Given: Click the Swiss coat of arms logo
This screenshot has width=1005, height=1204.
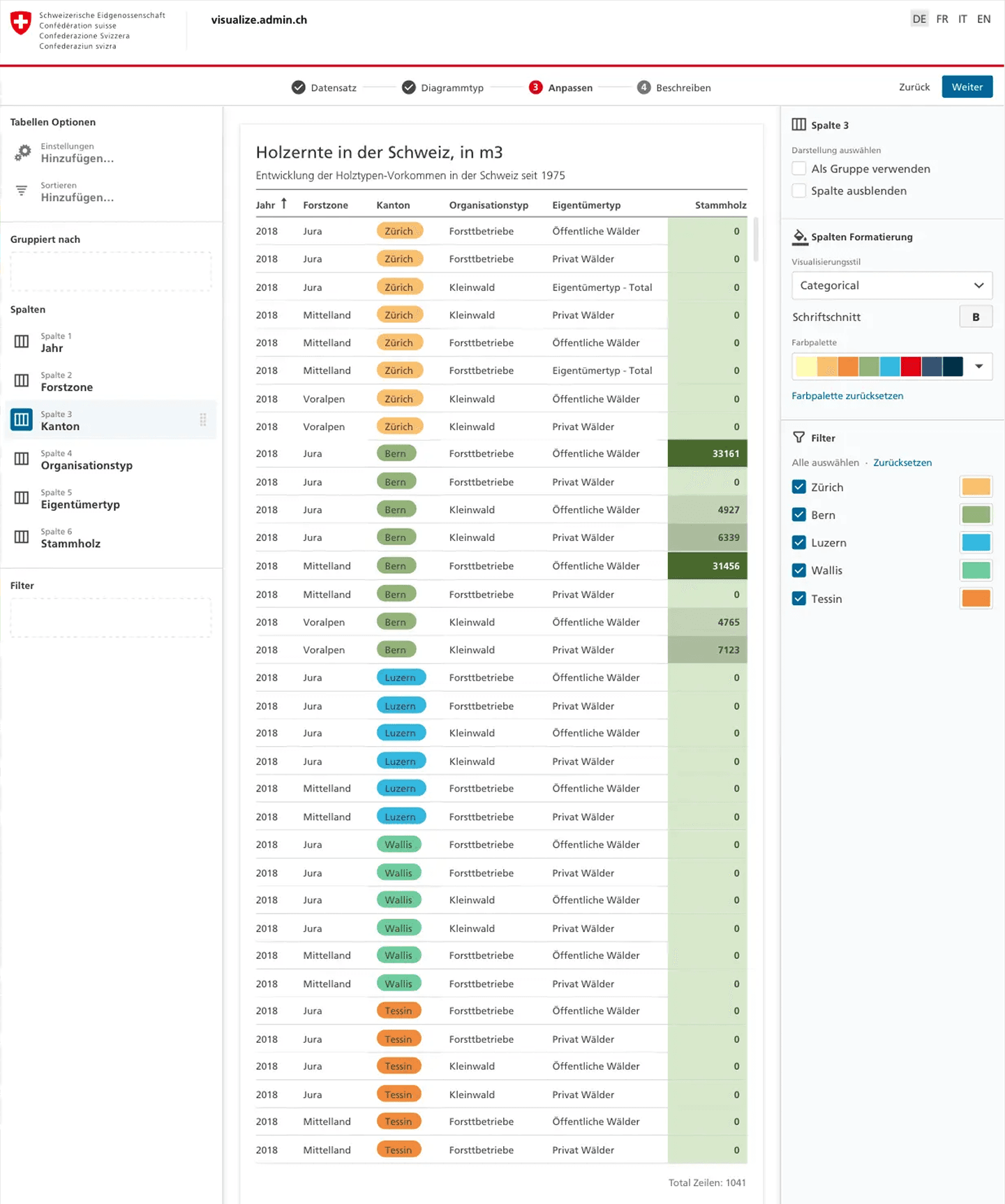Looking at the screenshot, I should click(21, 23).
